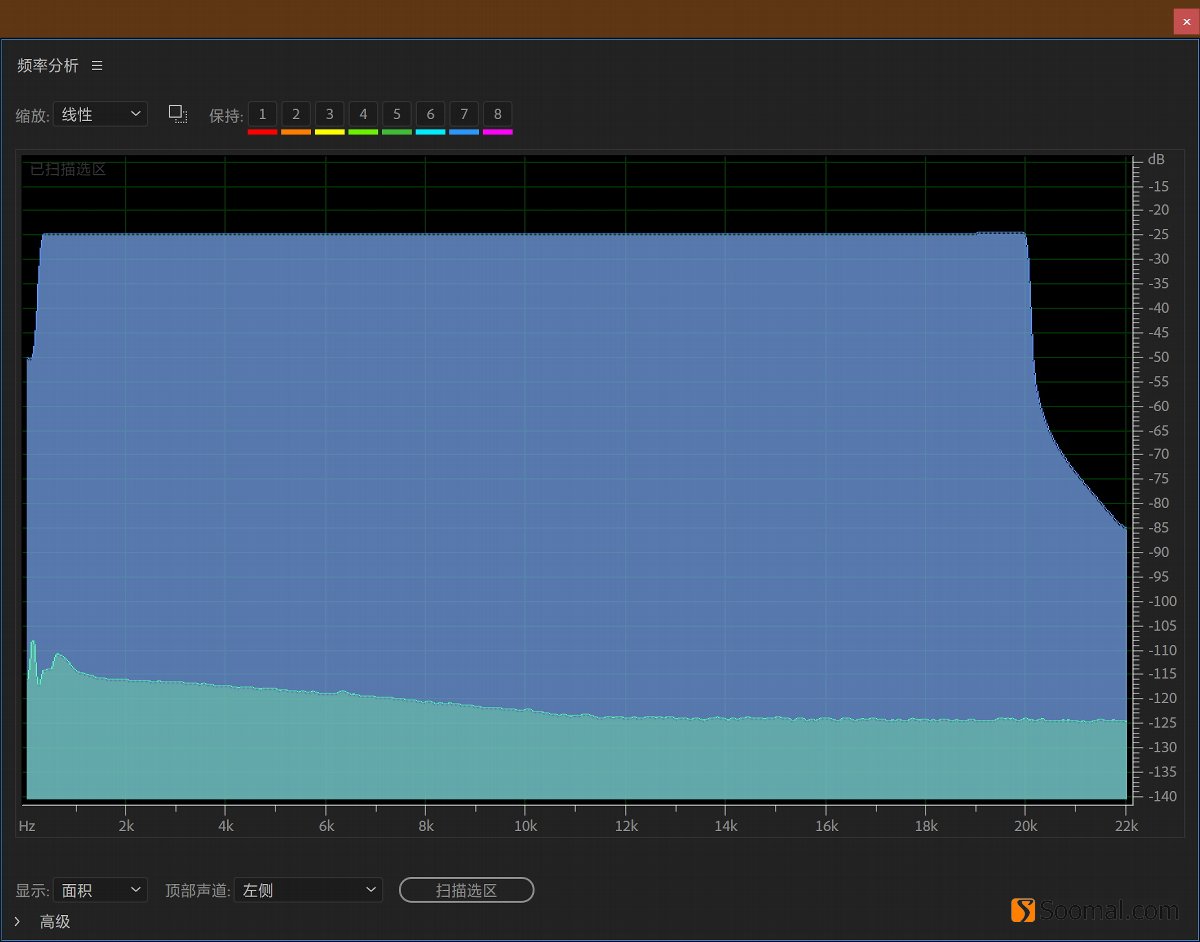Click hold snapshot button 7
Image resolution: width=1200 pixels, height=942 pixels.
pyautogui.click(x=464, y=114)
